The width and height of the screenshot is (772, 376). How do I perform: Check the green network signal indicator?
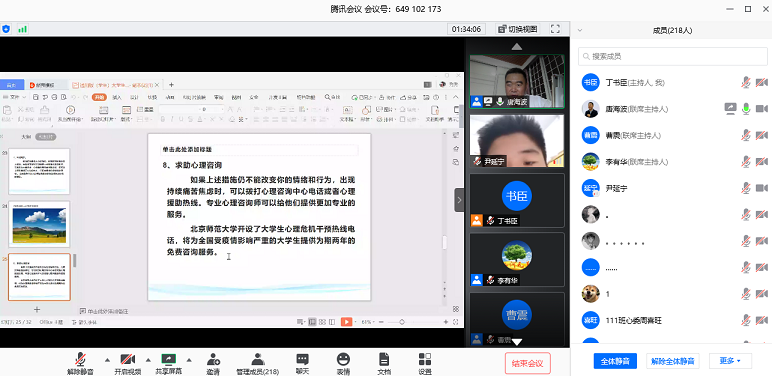(x=22, y=29)
